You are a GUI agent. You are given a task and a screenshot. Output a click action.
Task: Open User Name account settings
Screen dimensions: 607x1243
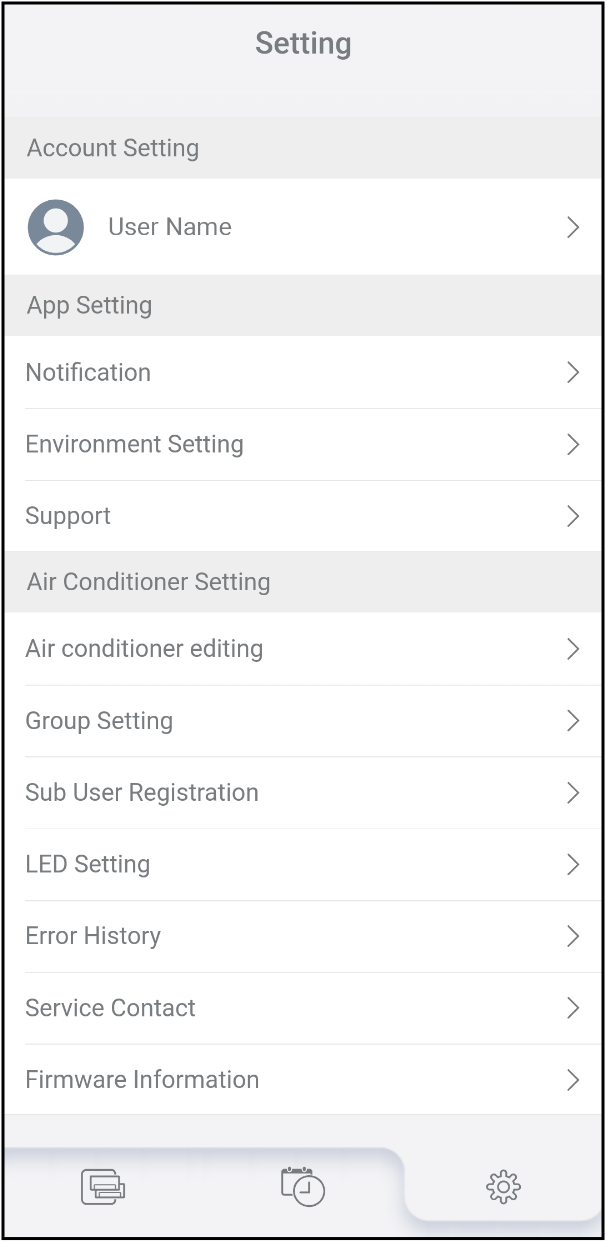tap(170, 227)
